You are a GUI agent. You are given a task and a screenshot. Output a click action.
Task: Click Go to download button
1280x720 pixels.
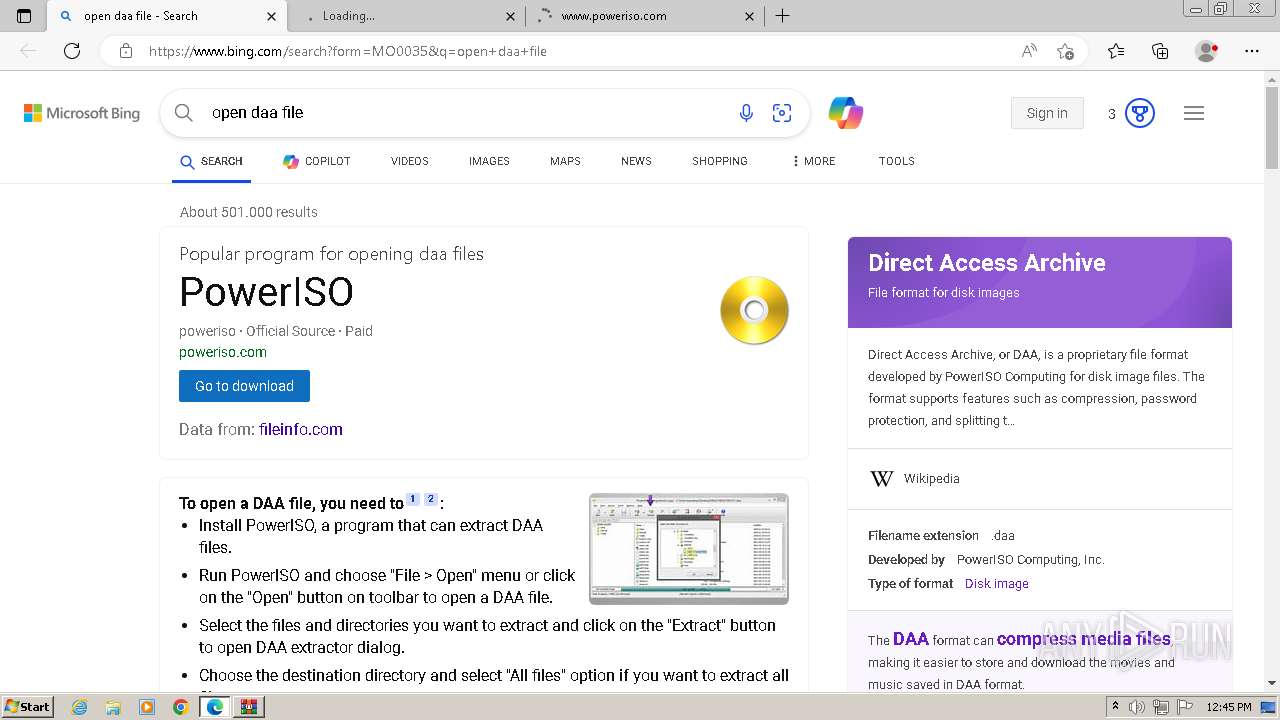(244, 386)
